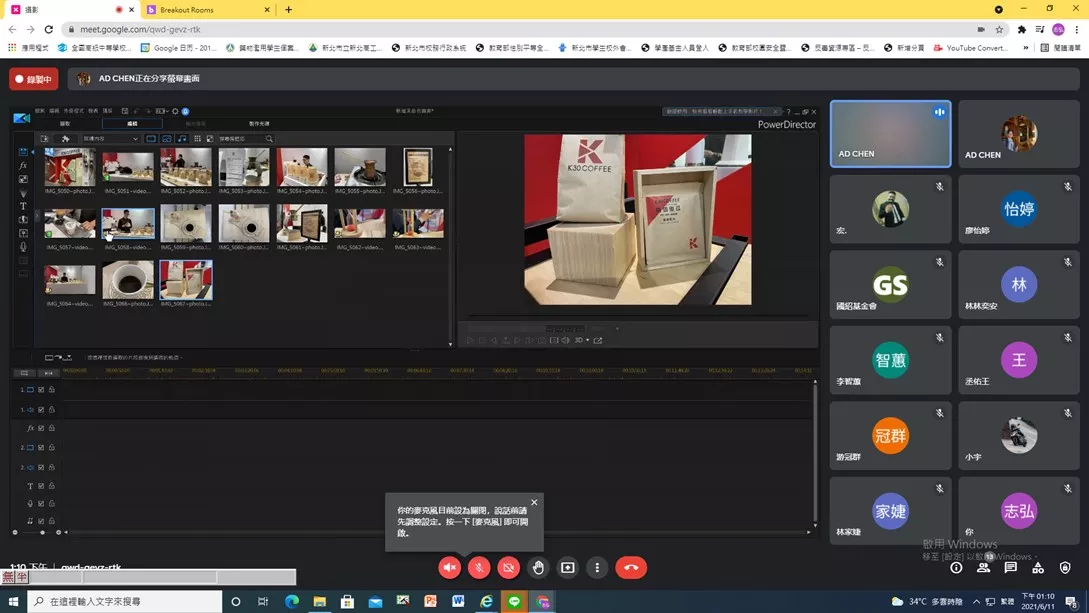1089x613 pixels.
Task: Open Meet more options menu
Action: coord(597,567)
